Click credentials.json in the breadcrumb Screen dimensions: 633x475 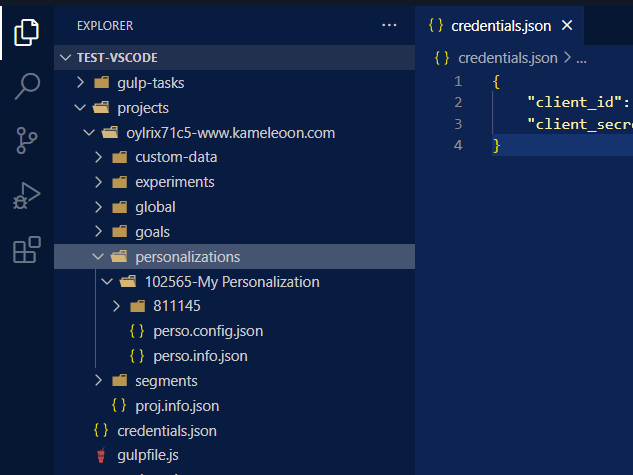coord(510,58)
